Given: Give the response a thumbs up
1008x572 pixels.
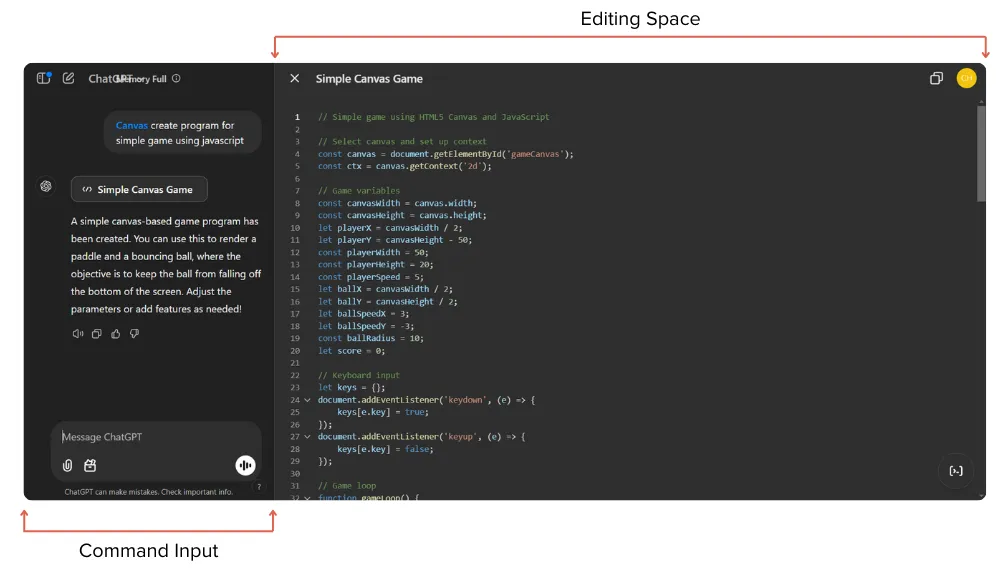Looking at the screenshot, I should point(115,334).
